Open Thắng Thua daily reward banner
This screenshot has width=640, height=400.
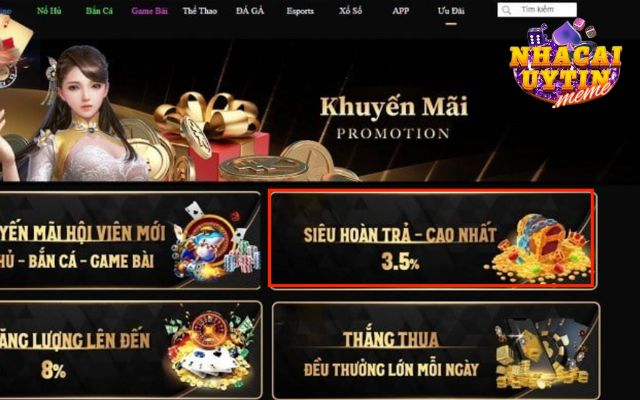pos(436,350)
